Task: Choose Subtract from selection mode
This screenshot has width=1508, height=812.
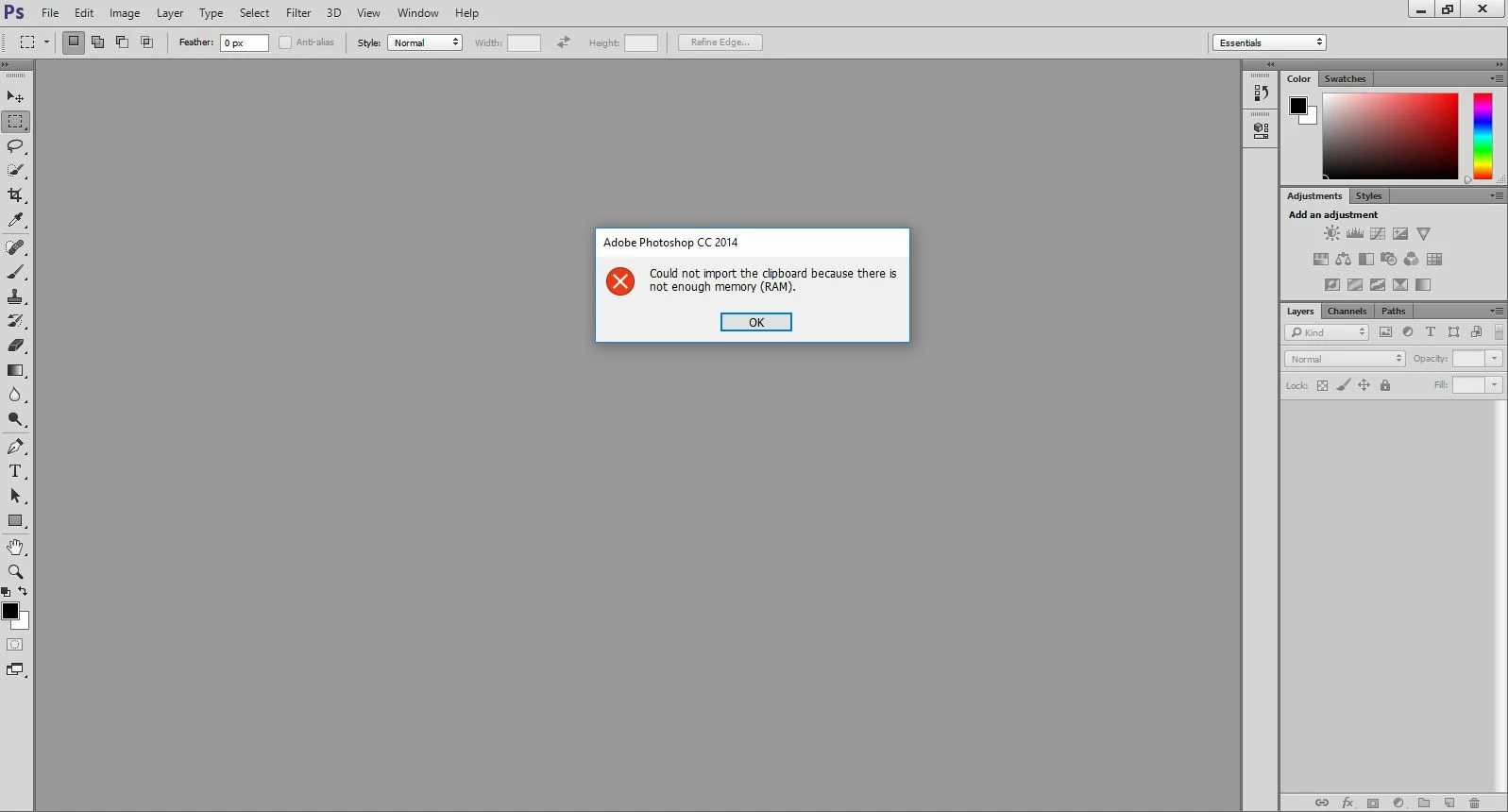Action: (123, 42)
